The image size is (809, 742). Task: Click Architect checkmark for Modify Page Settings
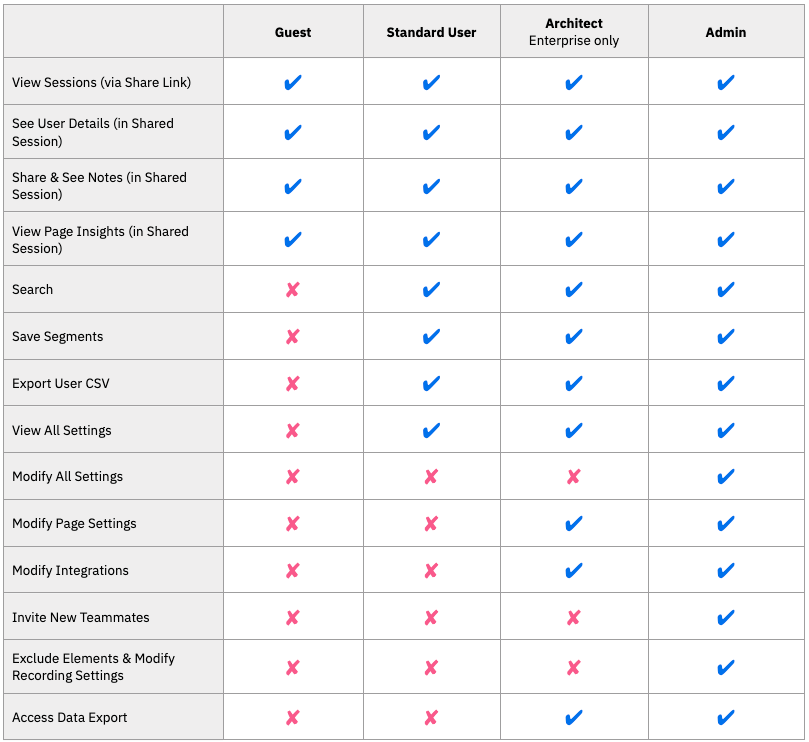click(574, 524)
